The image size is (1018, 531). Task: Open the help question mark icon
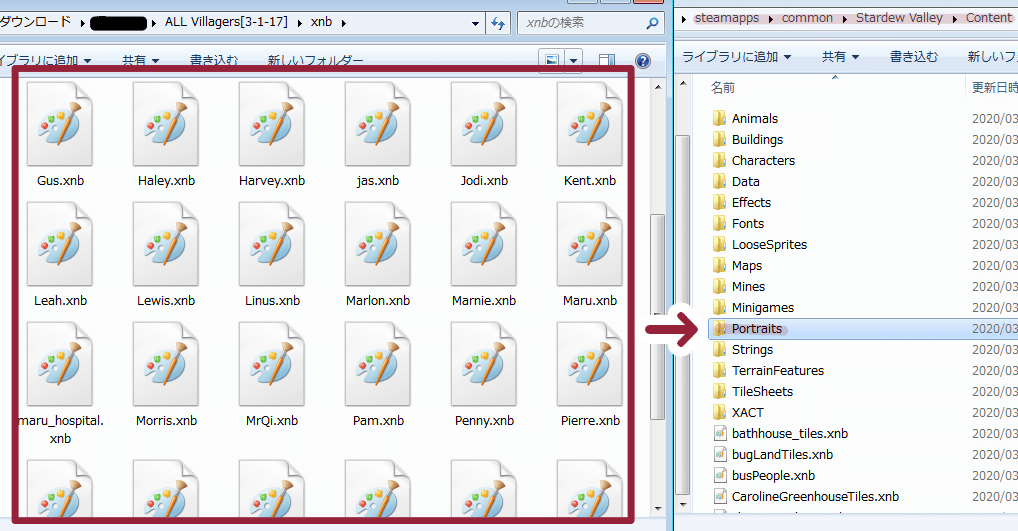643,60
